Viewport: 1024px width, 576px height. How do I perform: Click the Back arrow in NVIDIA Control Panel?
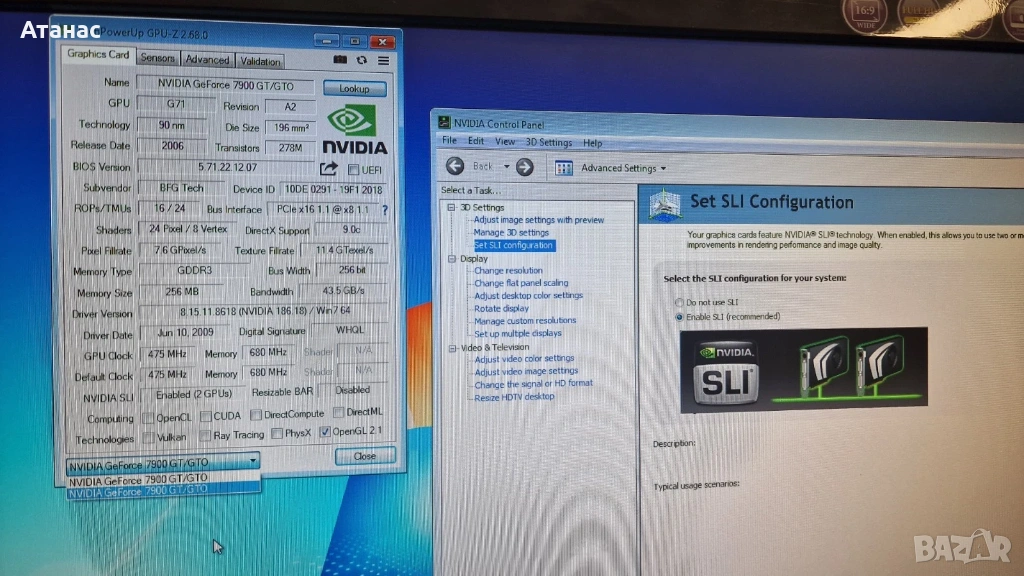pyautogui.click(x=456, y=167)
